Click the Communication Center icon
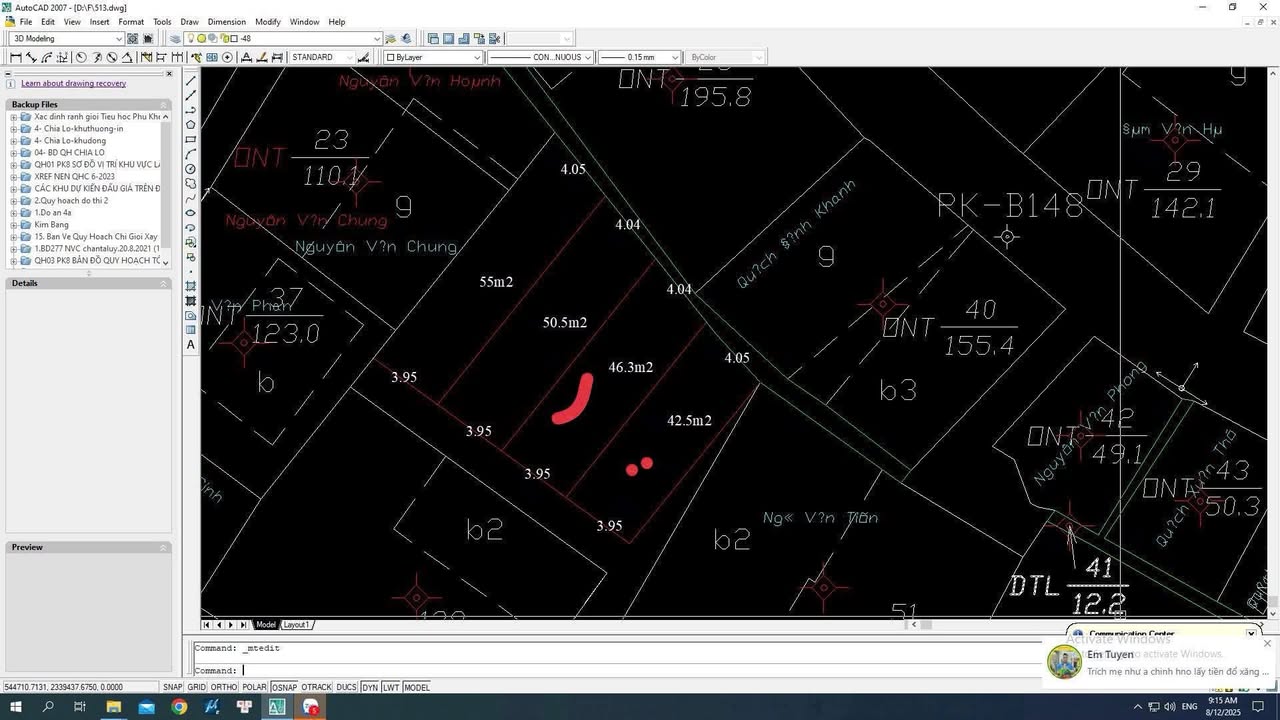This screenshot has width=1280, height=720. tap(1078, 634)
